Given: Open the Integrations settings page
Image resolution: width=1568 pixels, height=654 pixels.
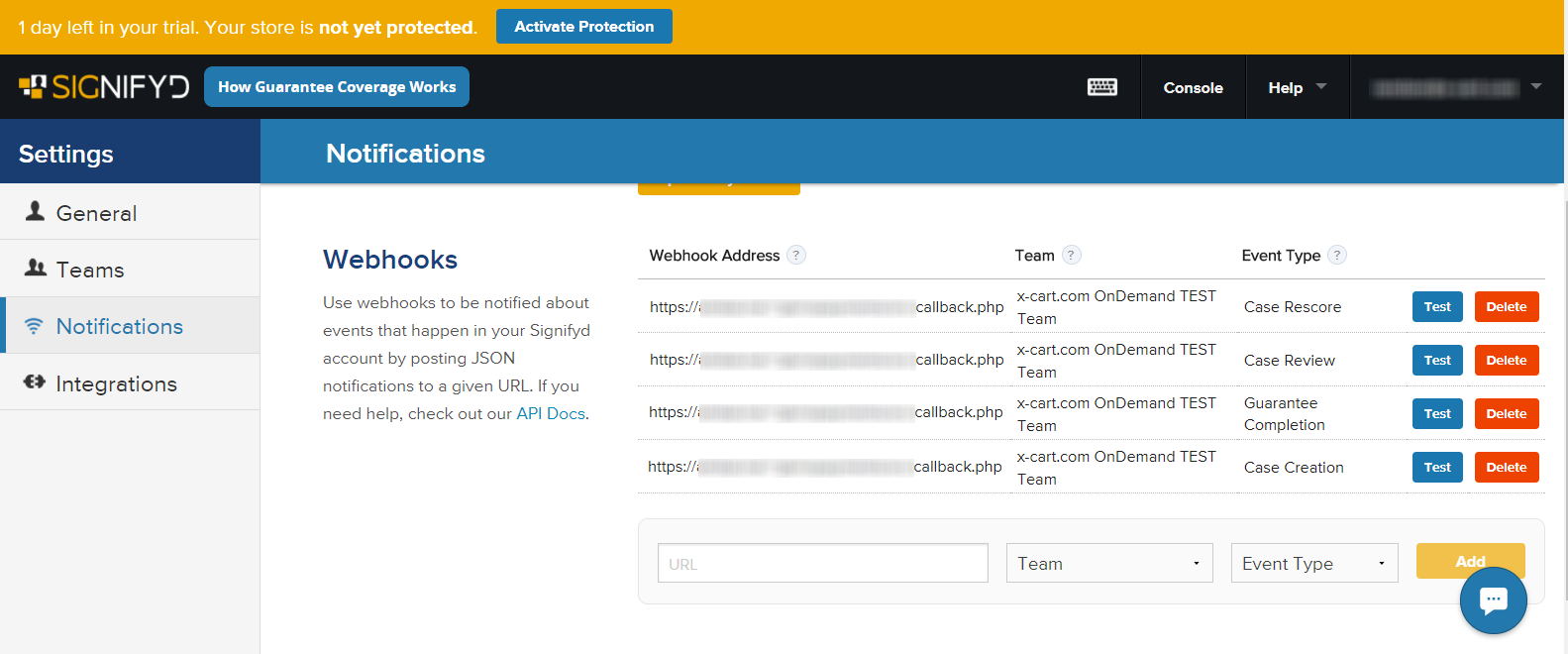Looking at the screenshot, I should (130, 382).
